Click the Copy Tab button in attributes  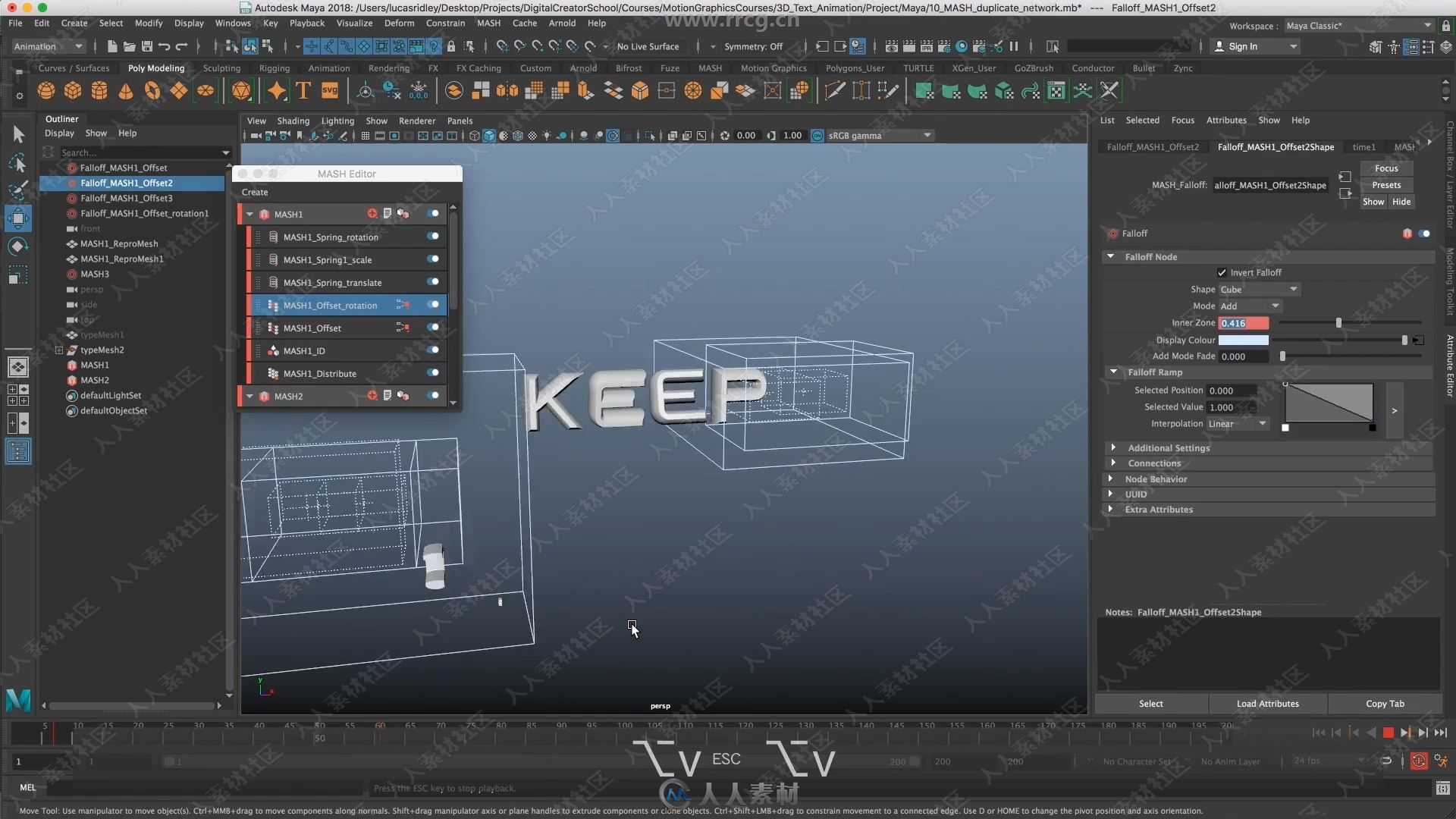click(1385, 703)
